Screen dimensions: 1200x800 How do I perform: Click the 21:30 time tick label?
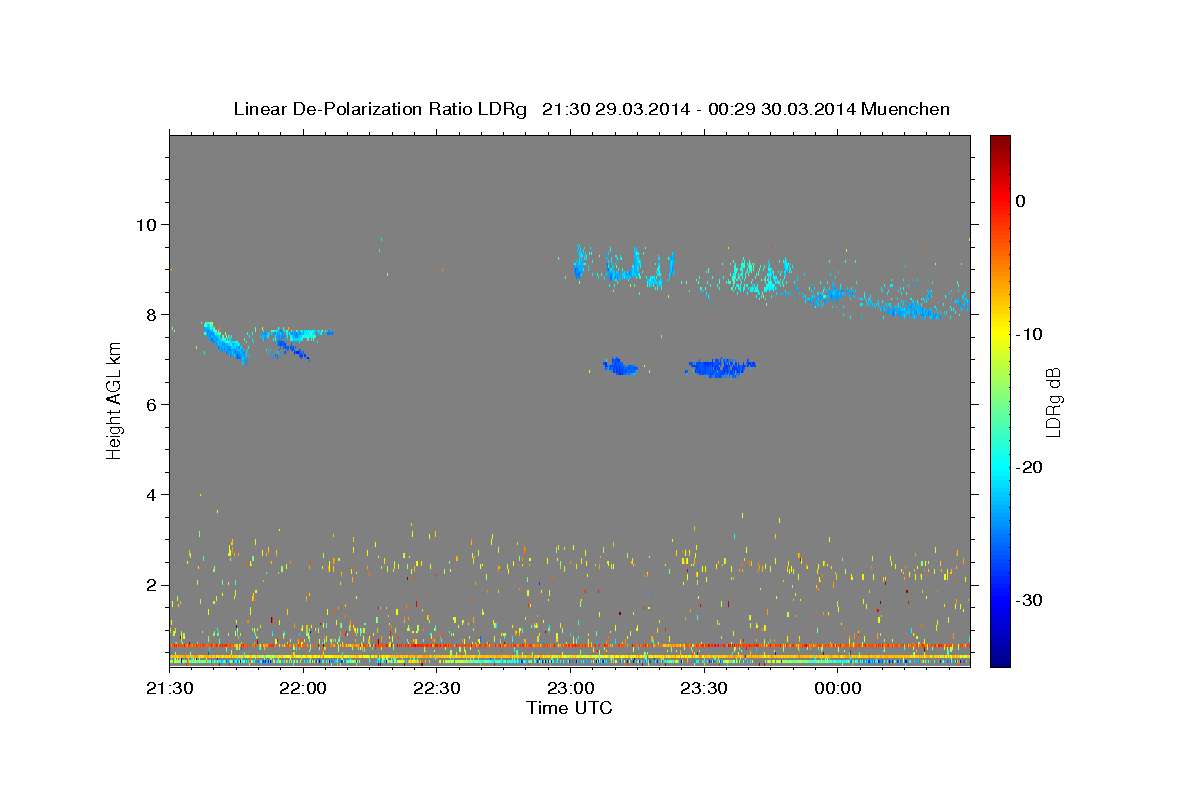169,689
